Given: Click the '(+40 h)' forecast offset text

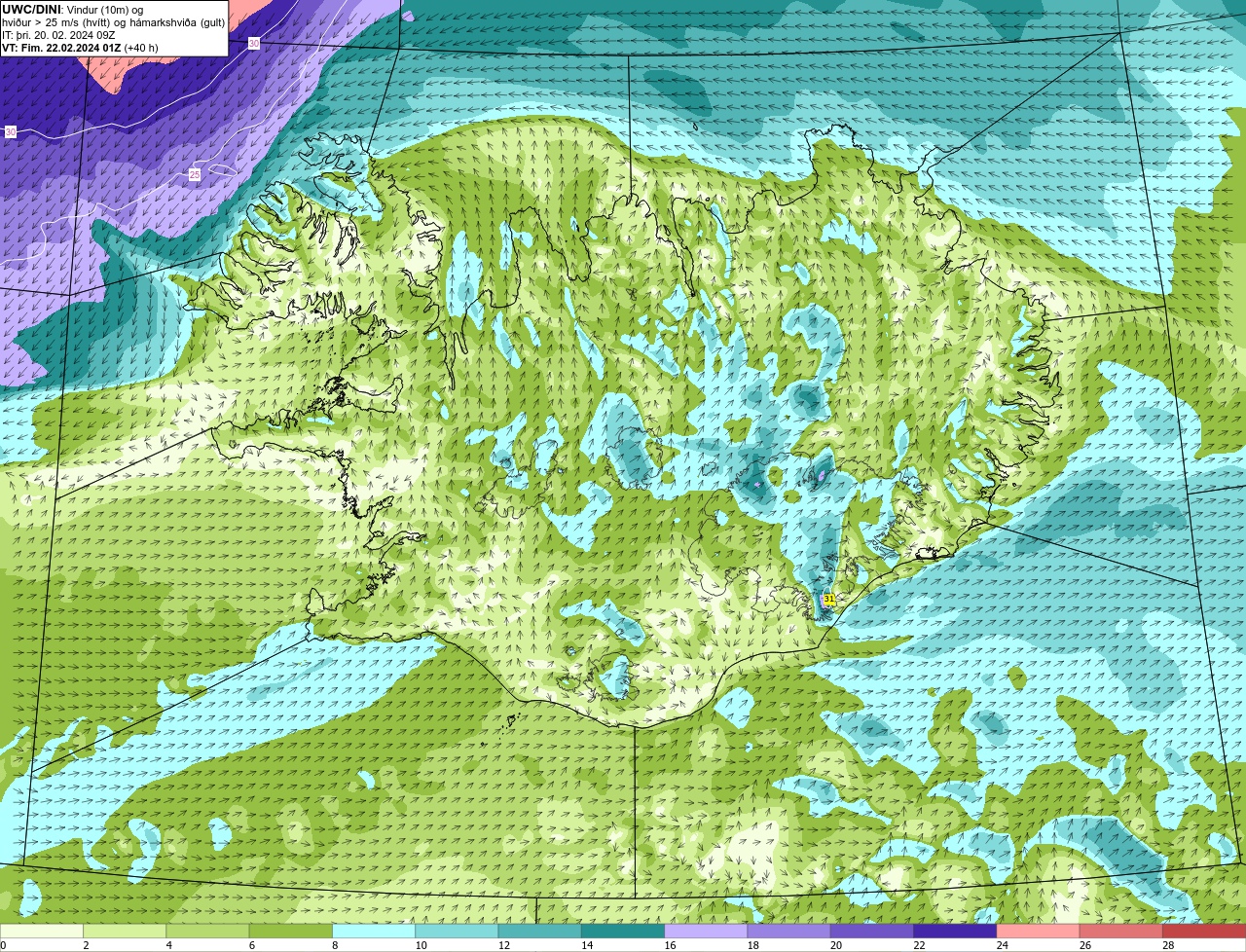Looking at the screenshot, I should point(141,48).
